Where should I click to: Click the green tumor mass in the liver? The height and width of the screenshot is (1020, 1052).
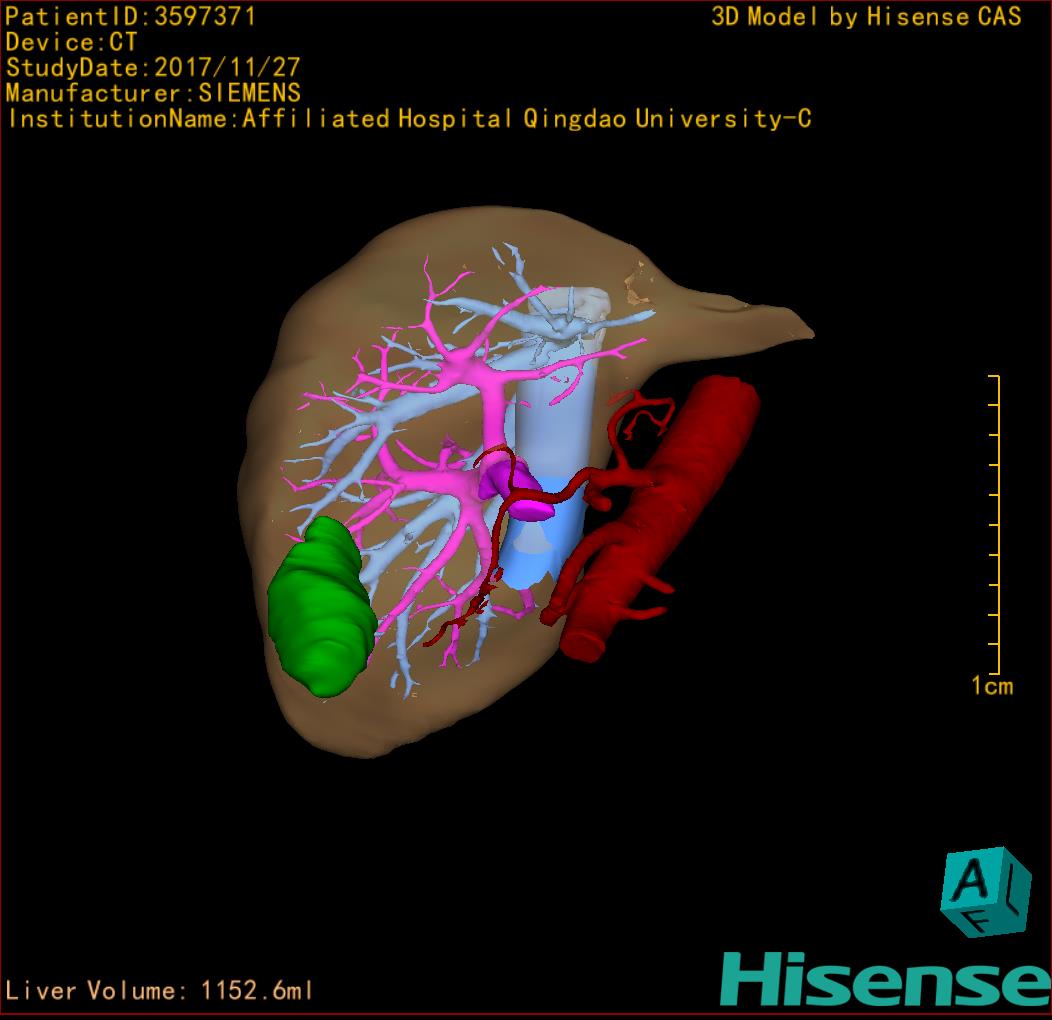pyautogui.click(x=321, y=606)
